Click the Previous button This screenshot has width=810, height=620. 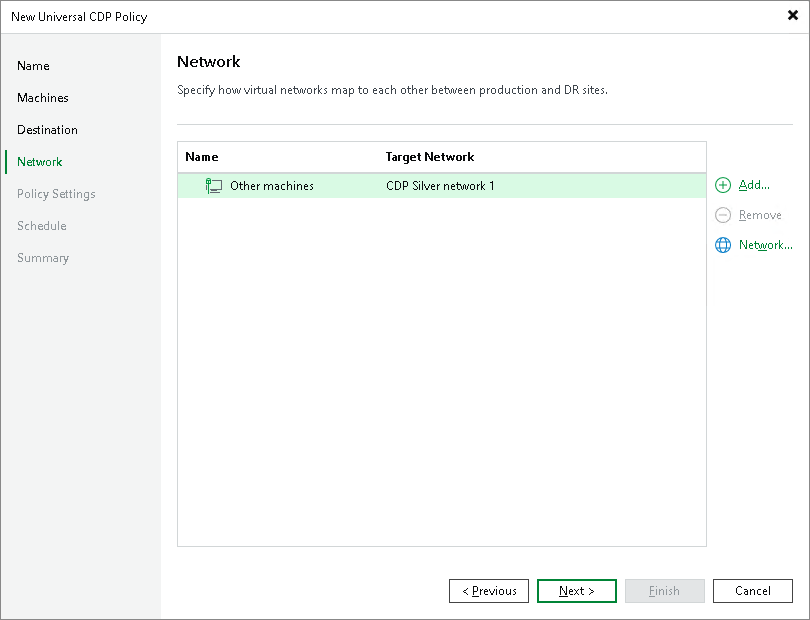pyautogui.click(x=489, y=591)
